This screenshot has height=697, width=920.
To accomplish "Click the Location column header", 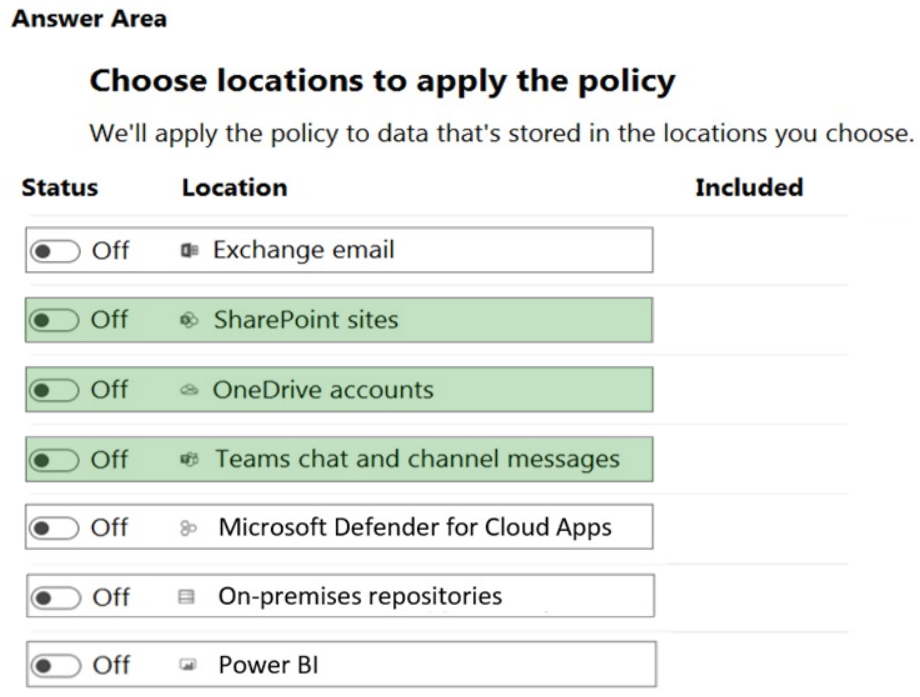I will point(234,188).
